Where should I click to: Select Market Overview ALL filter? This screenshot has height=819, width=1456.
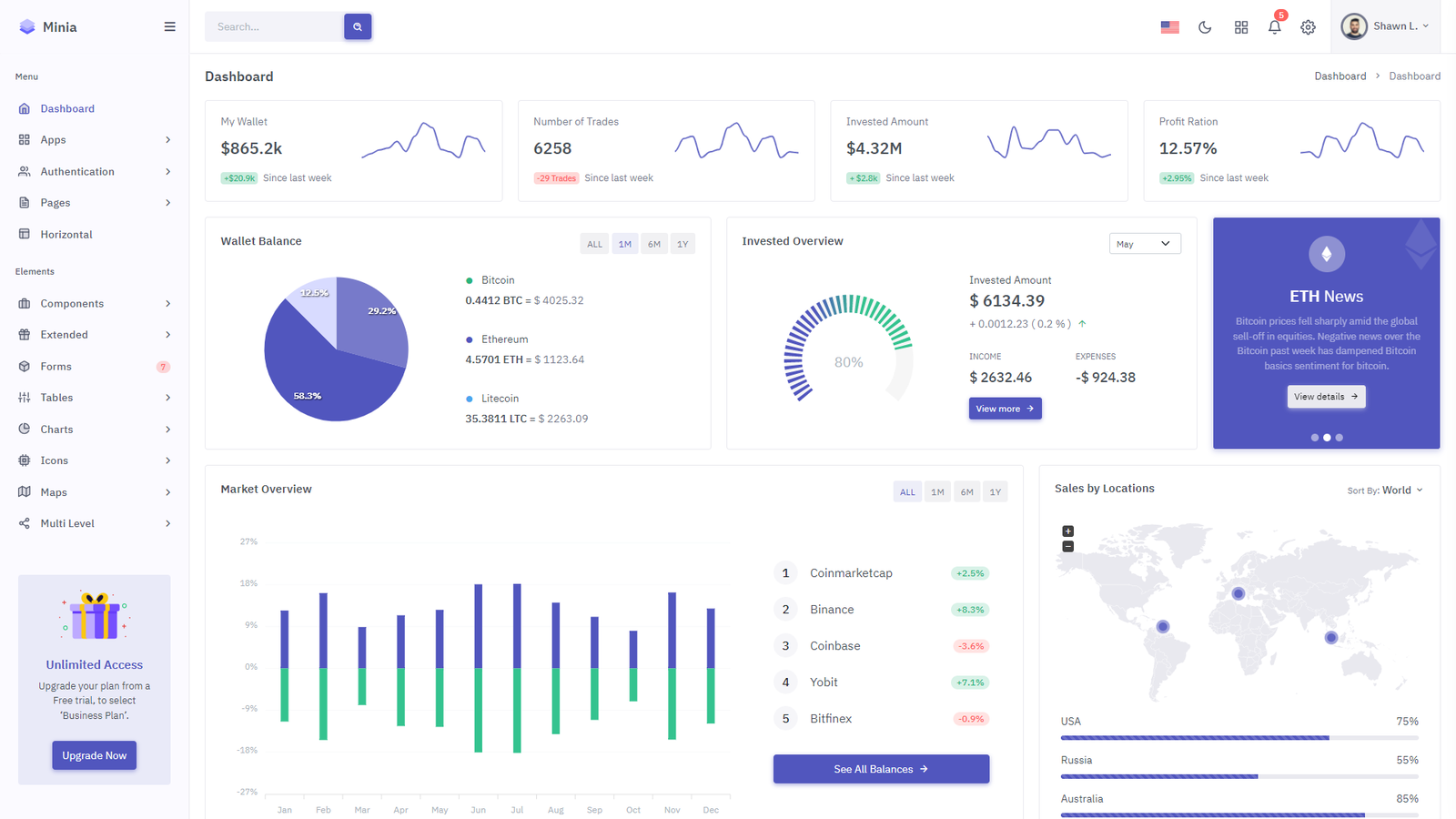click(x=907, y=492)
